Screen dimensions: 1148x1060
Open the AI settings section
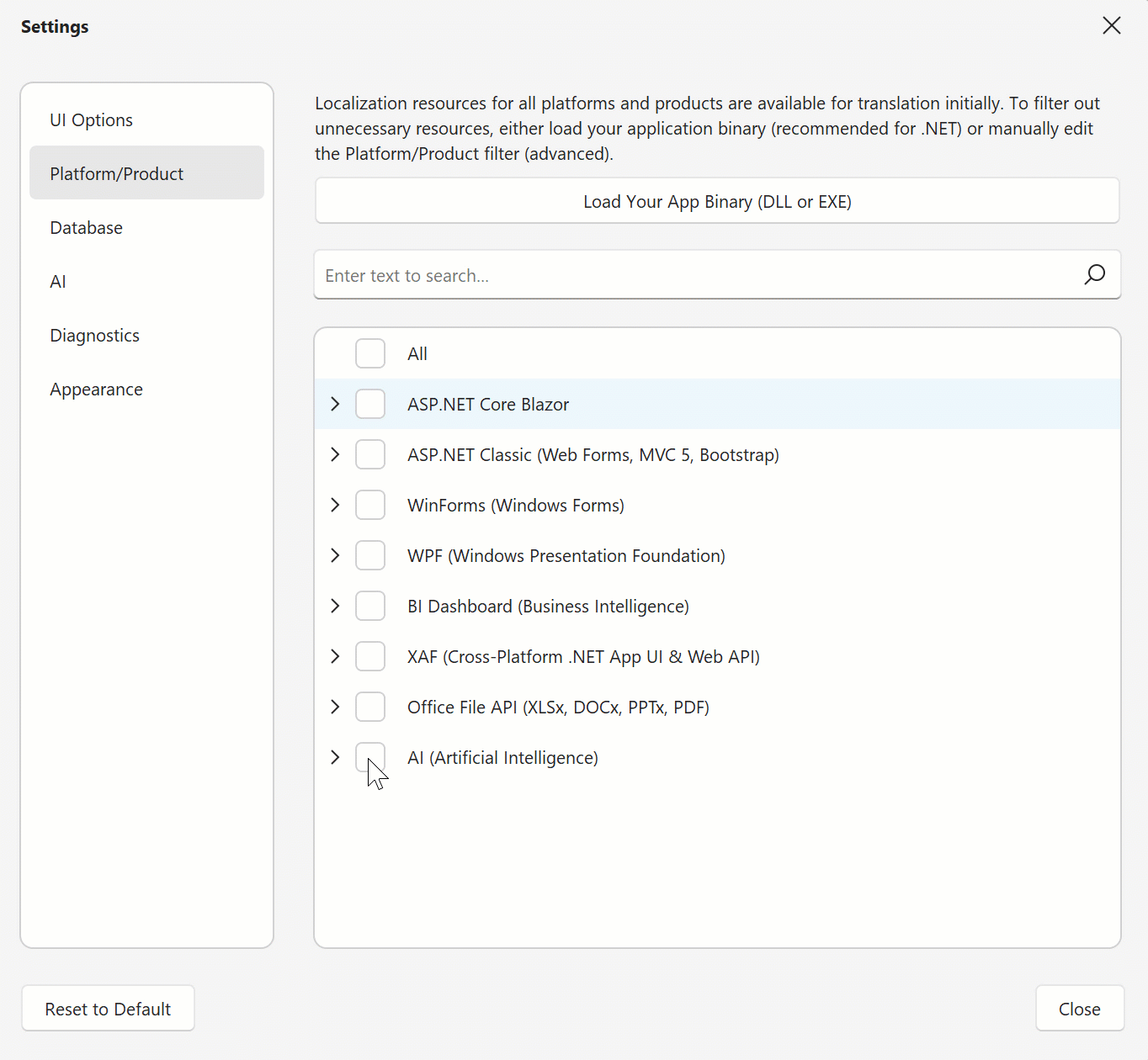click(146, 281)
